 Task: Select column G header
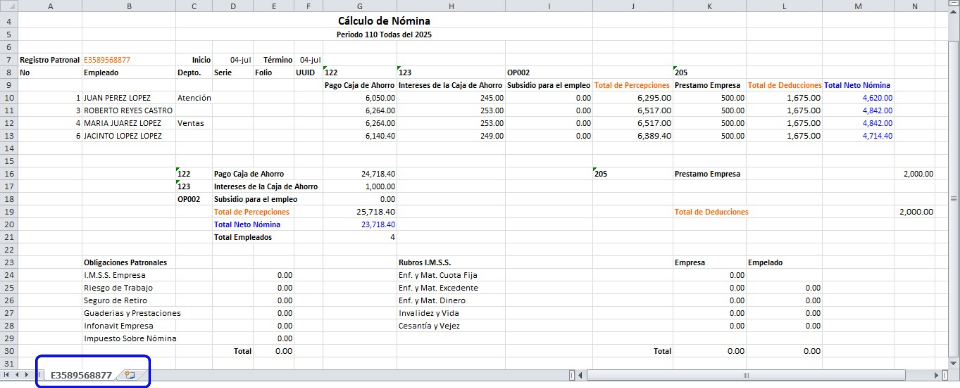pyautogui.click(x=359, y=6)
